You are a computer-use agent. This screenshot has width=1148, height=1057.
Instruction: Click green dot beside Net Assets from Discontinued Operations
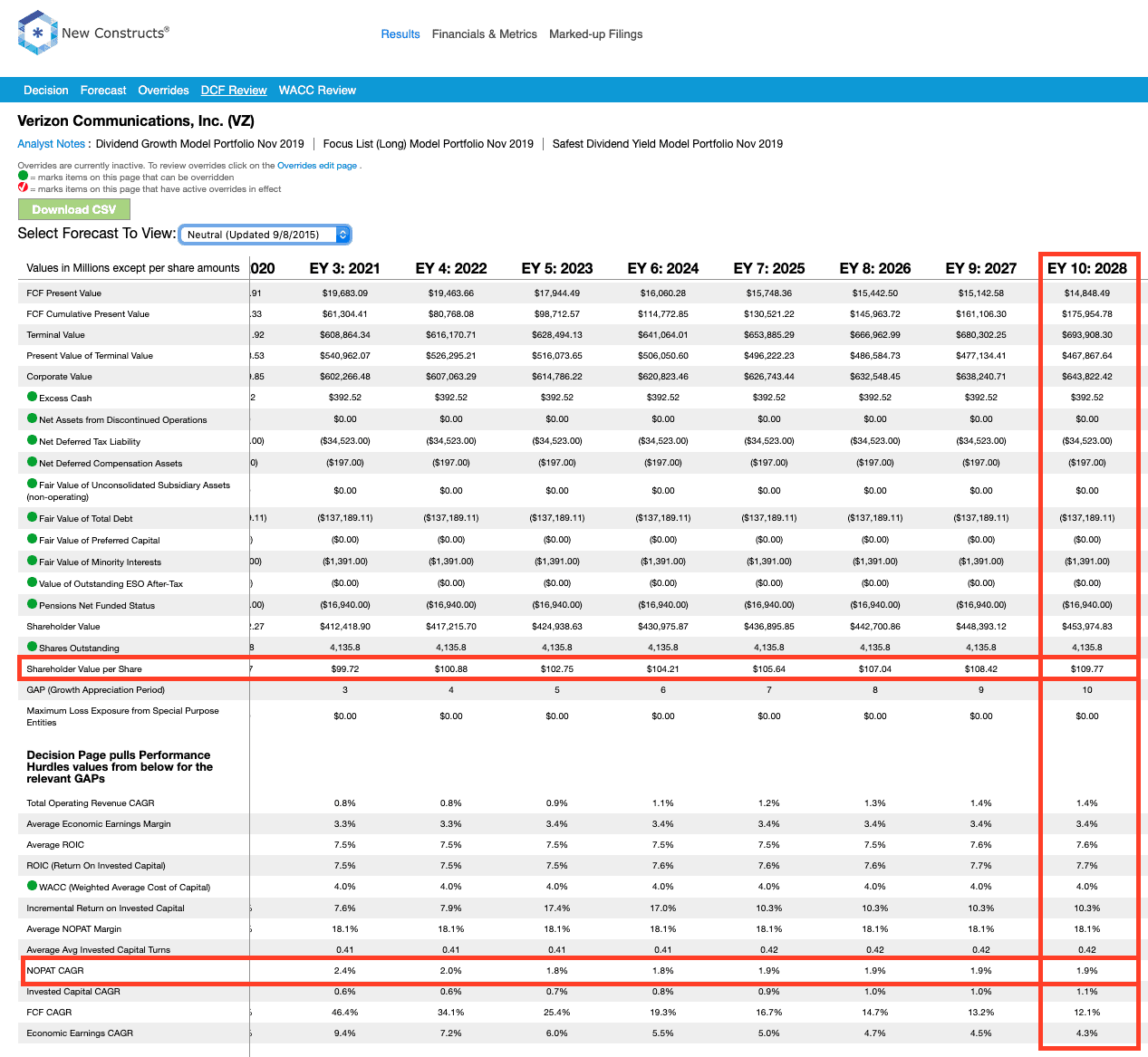click(x=32, y=418)
